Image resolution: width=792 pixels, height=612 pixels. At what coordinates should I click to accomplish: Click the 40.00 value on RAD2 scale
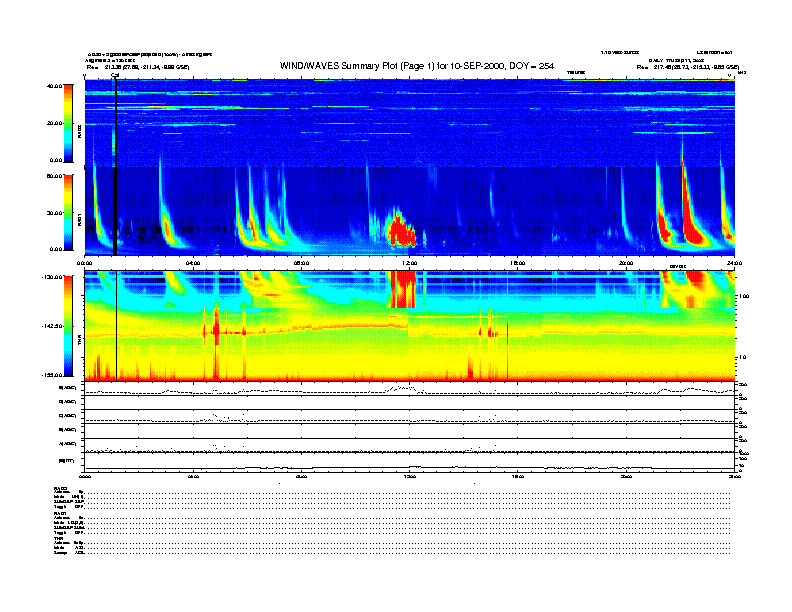tap(54, 86)
